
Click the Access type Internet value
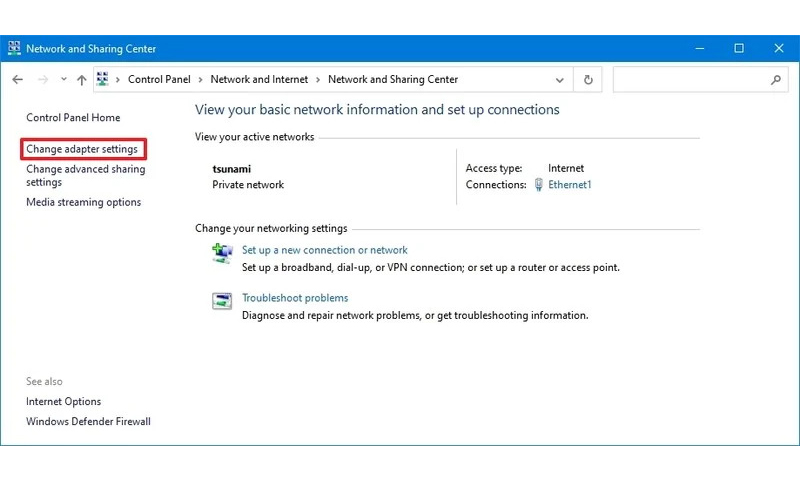(x=566, y=168)
